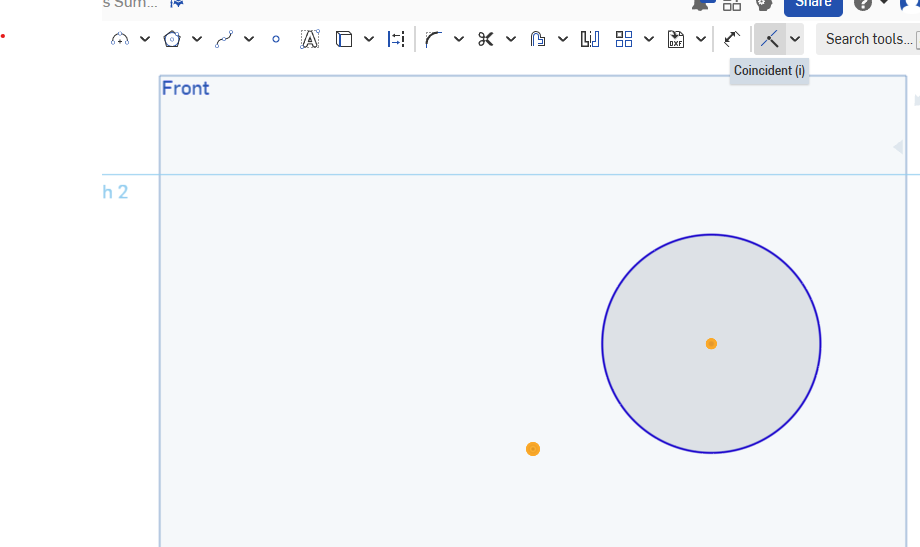This screenshot has width=920, height=547.
Task: Click the Use/Project edges tool
Action: click(344, 39)
